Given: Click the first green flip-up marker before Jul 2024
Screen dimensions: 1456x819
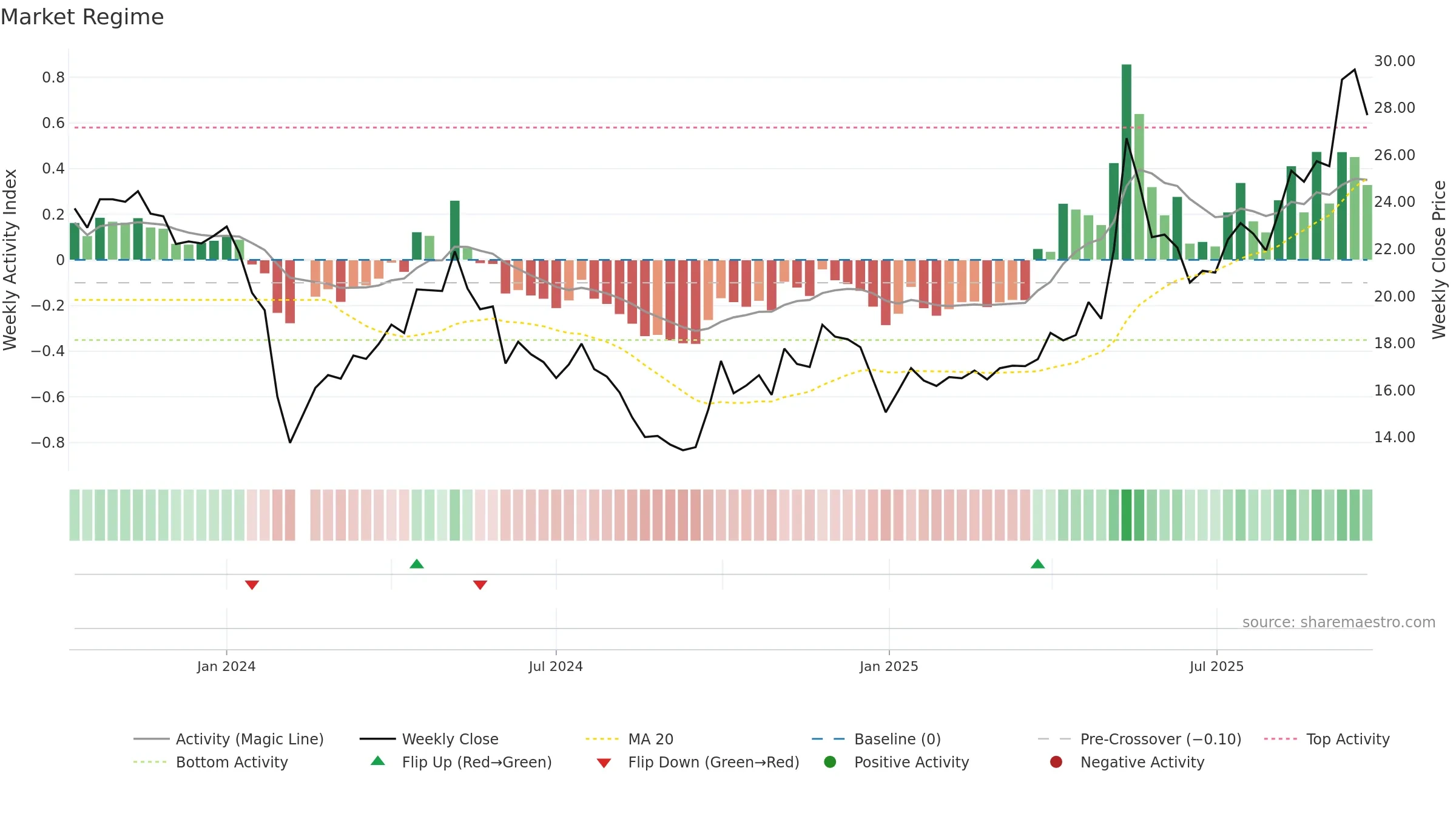Looking at the screenshot, I should tap(417, 564).
